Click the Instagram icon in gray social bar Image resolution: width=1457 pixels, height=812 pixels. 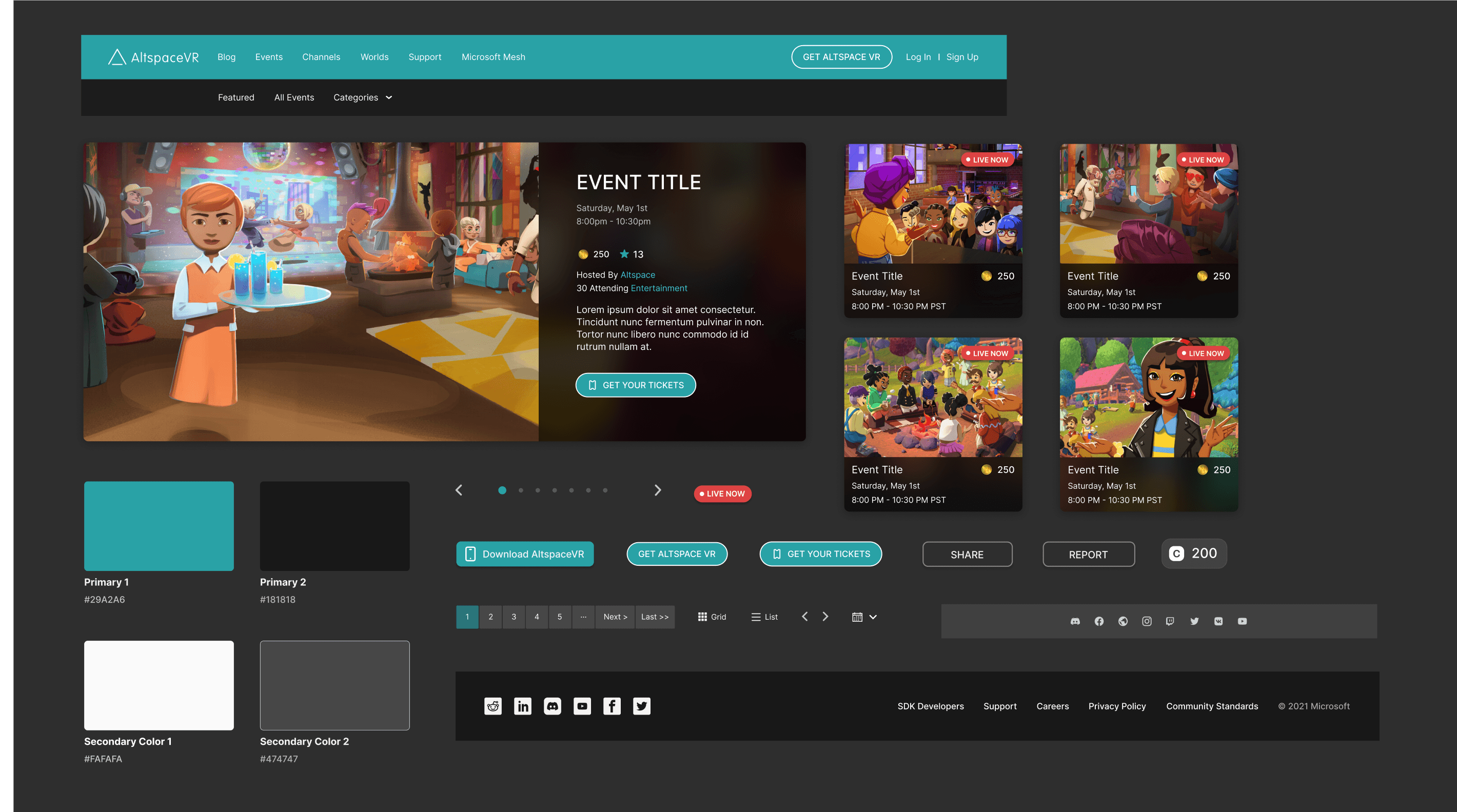click(x=1147, y=621)
